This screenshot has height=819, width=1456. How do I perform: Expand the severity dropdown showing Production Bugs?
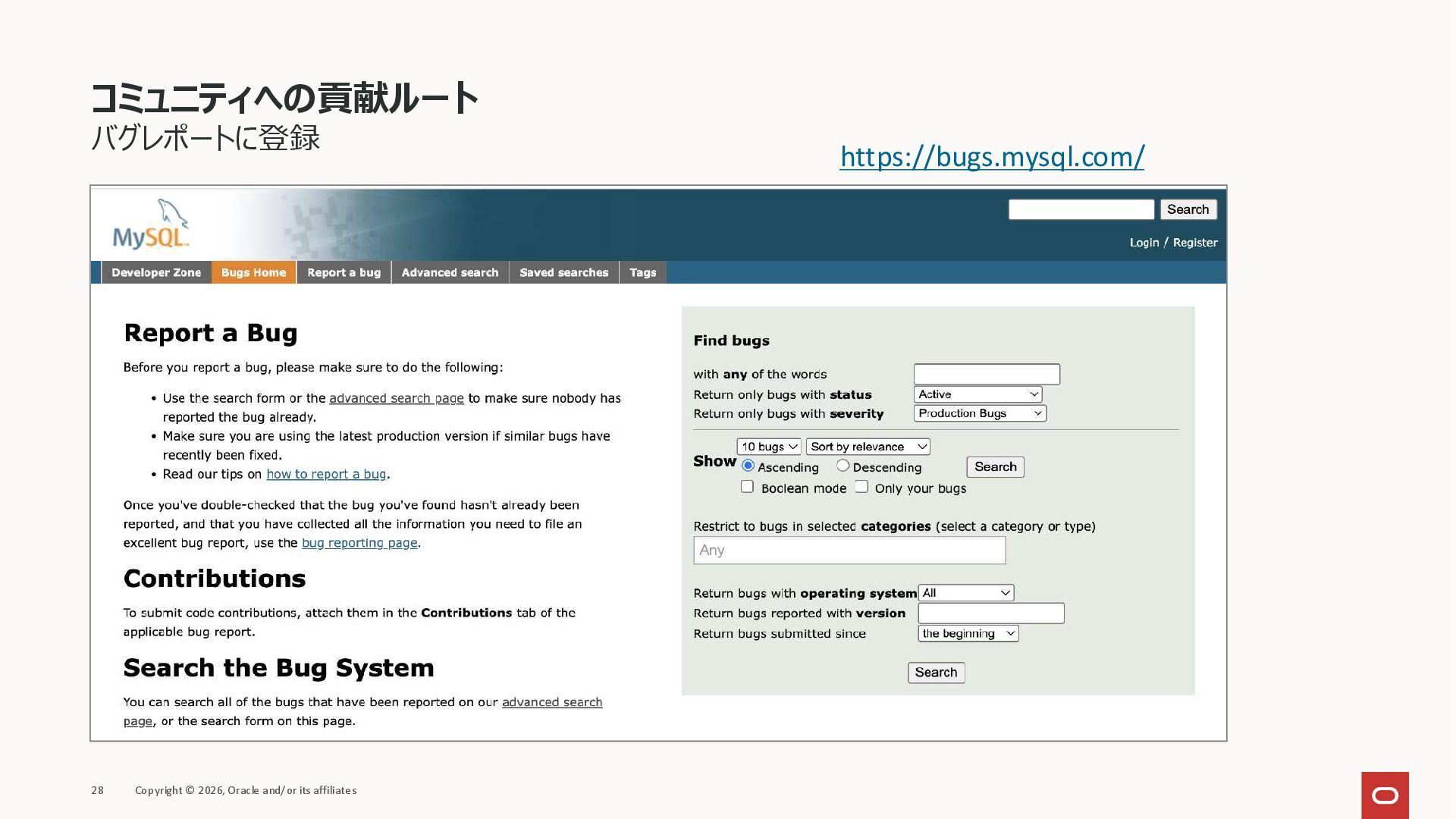click(980, 413)
